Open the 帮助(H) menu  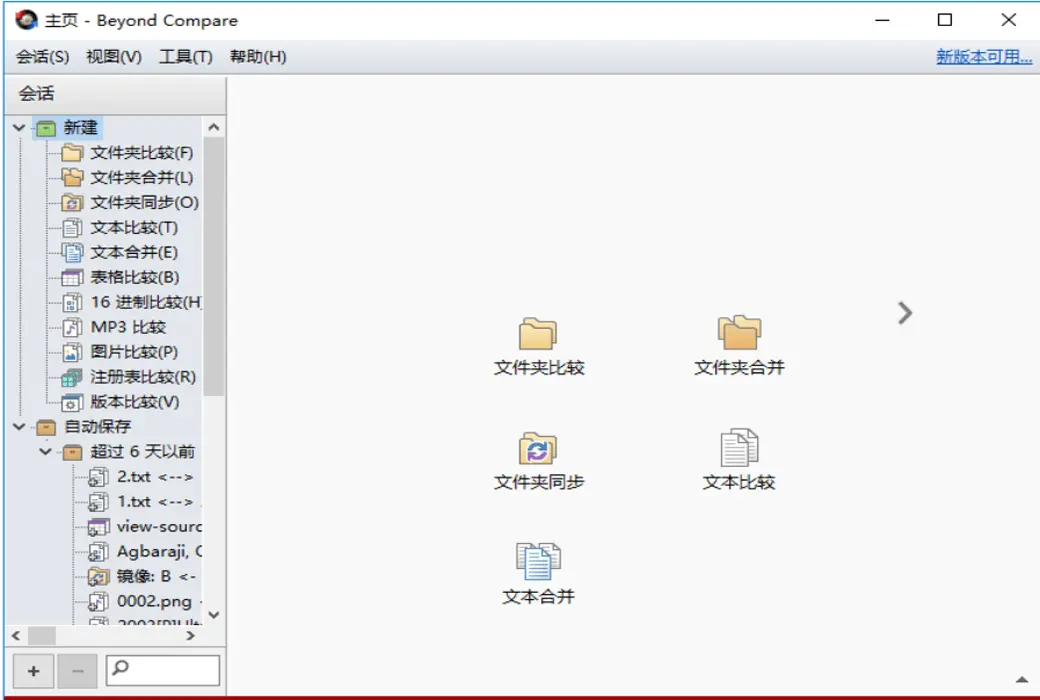point(258,57)
